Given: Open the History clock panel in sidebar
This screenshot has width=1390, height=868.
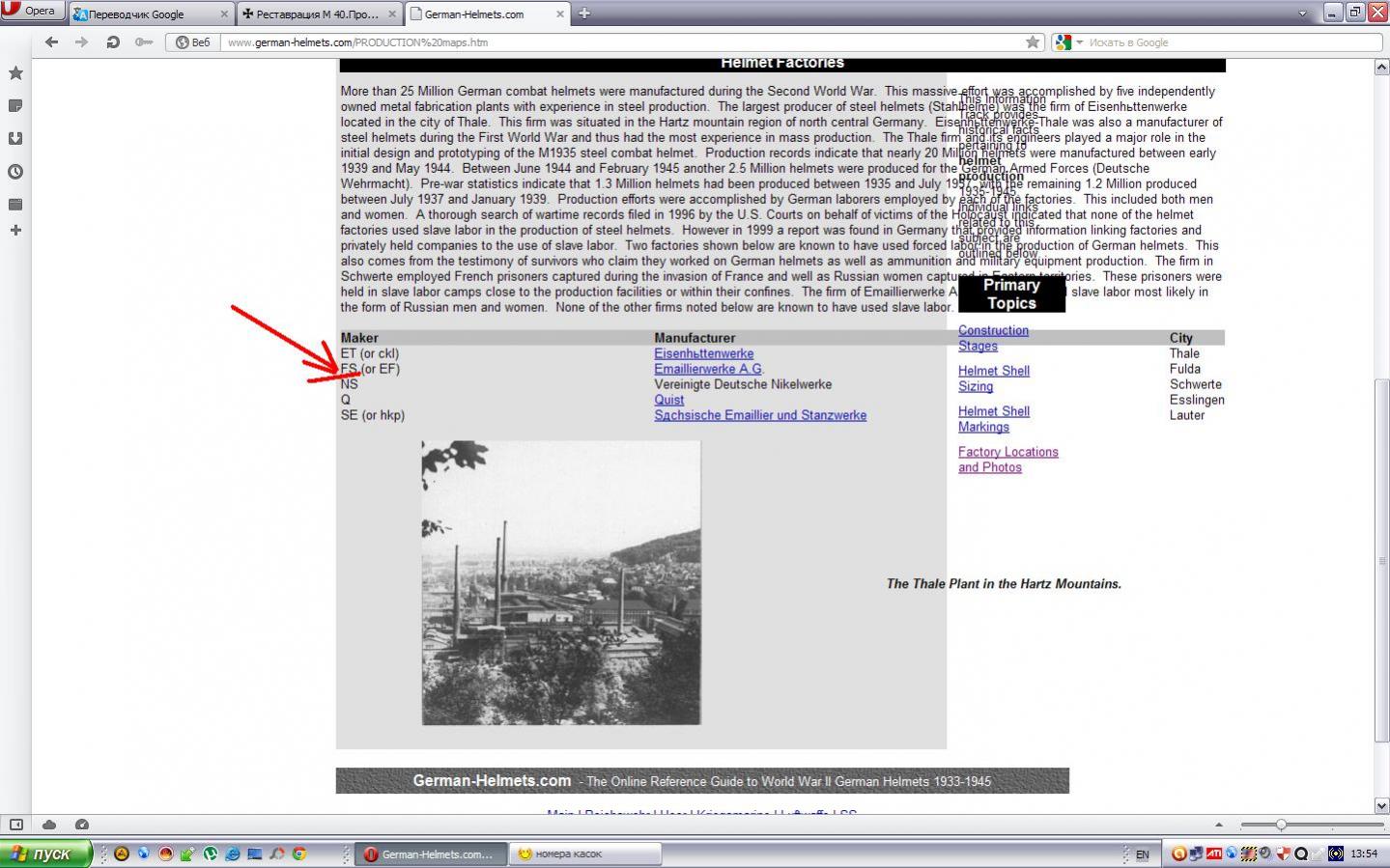Looking at the screenshot, I should (15, 172).
